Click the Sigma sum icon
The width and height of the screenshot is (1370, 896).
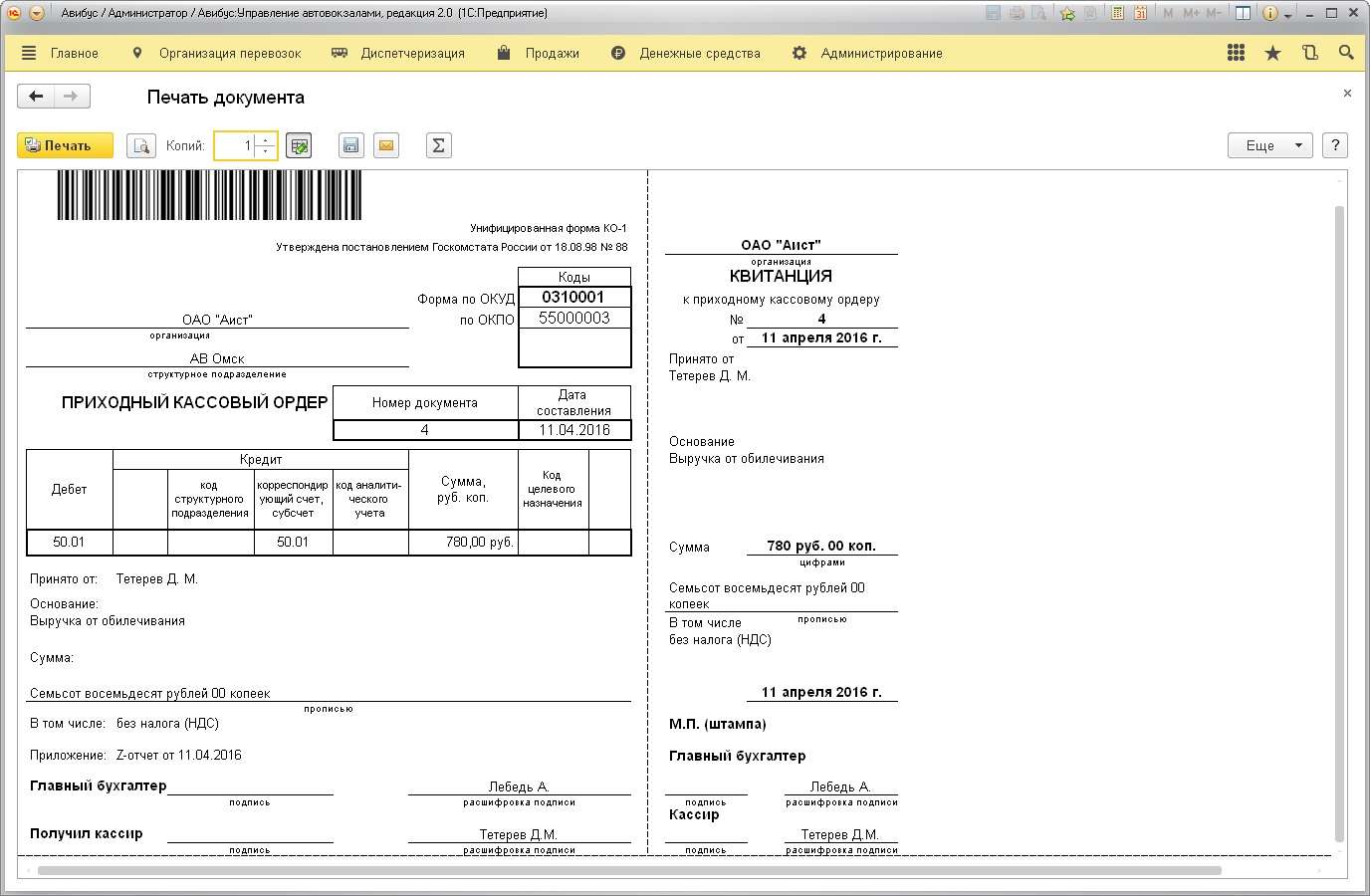438,146
